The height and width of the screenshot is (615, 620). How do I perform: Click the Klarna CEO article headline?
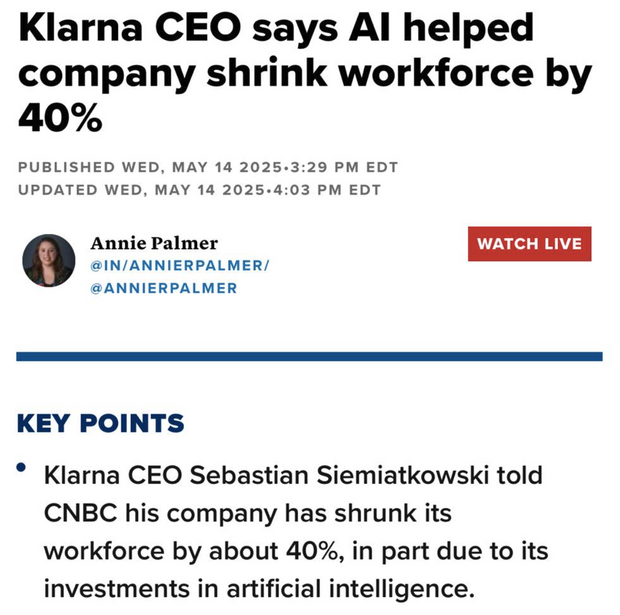point(305,73)
